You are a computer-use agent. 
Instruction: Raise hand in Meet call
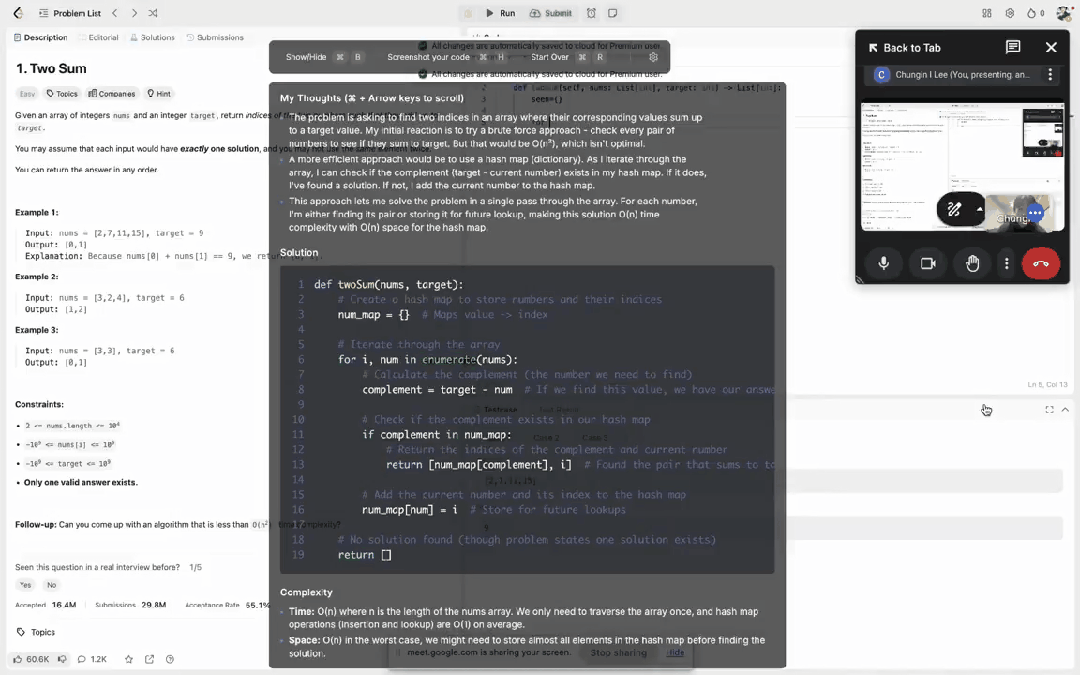pos(972,263)
